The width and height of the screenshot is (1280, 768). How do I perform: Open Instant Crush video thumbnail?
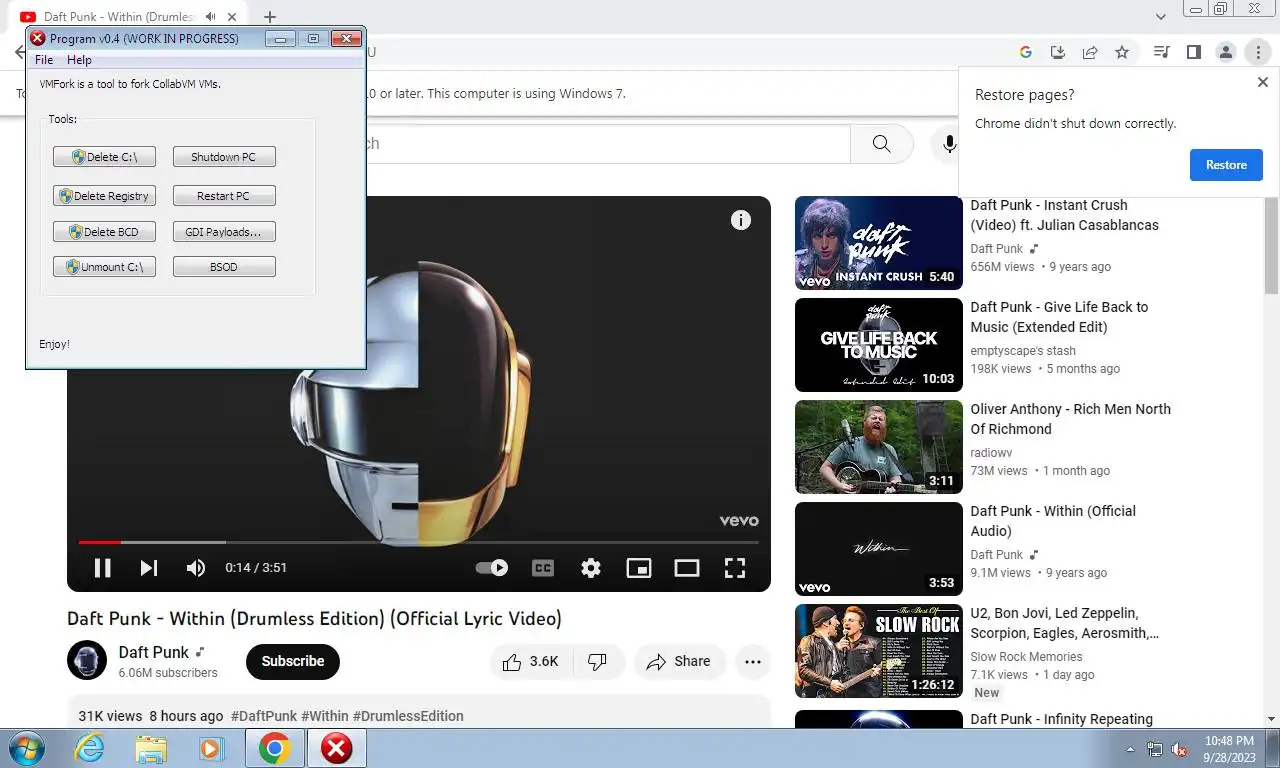[x=879, y=243]
